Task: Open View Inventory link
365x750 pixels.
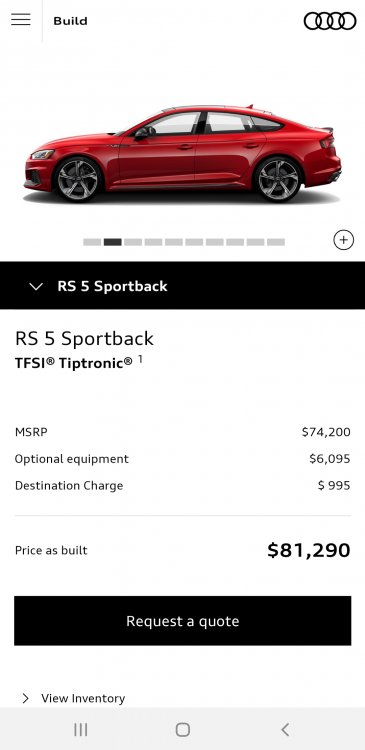Action: (x=83, y=698)
